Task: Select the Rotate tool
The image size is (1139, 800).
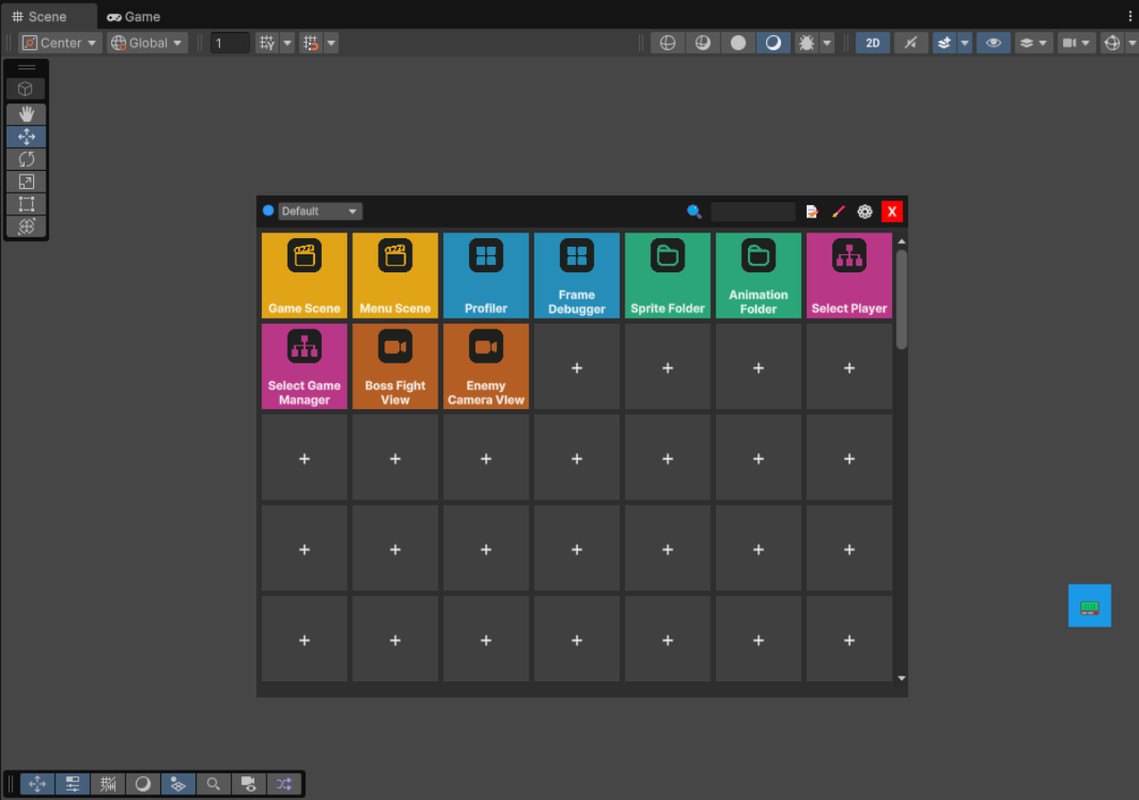Action: 26,159
